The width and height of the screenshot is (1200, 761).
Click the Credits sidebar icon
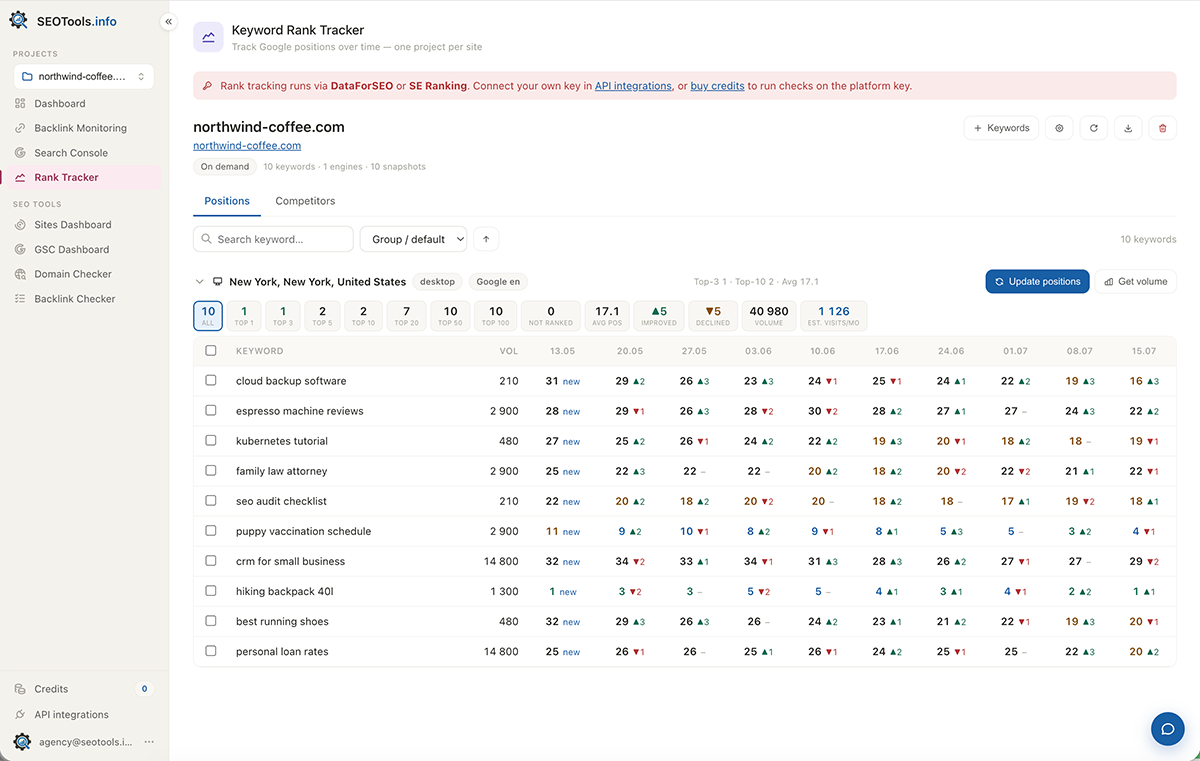tap(21, 689)
